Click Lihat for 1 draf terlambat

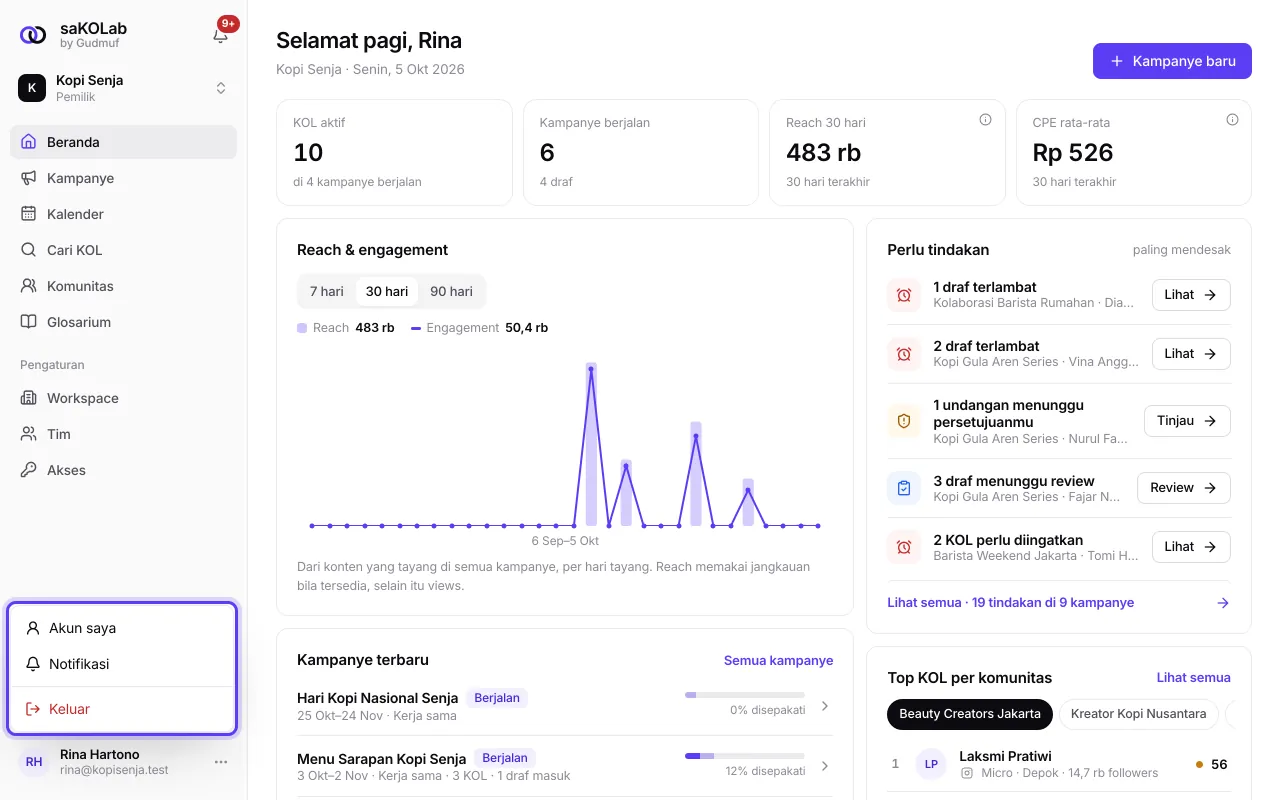click(1191, 295)
